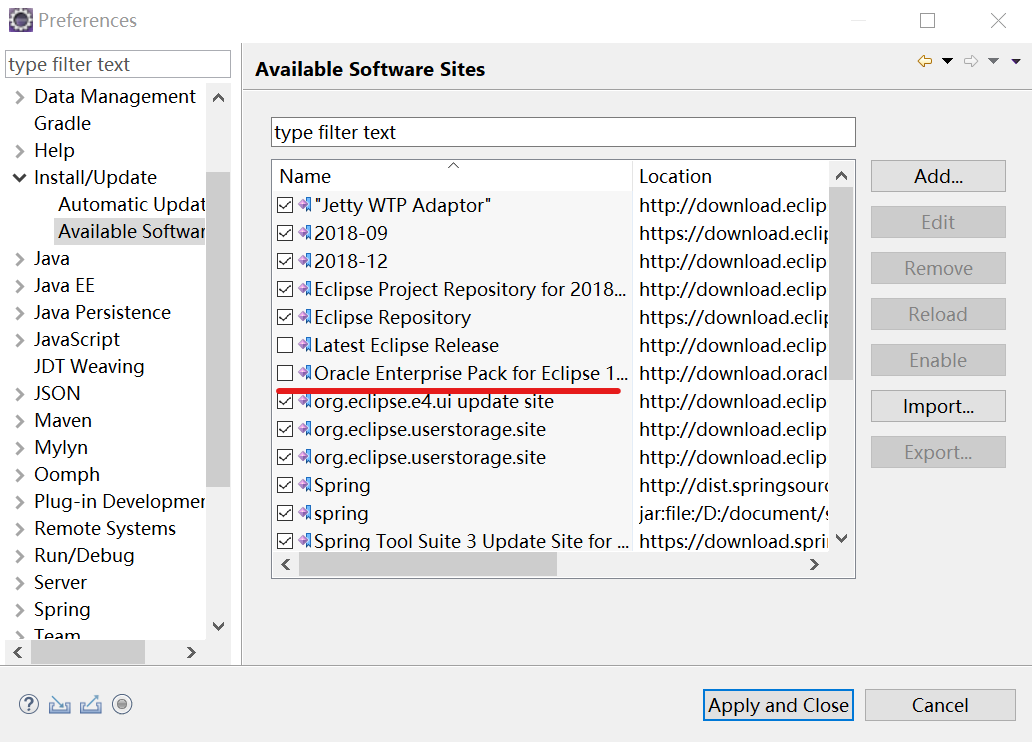The height and width of the screenshot is (742, 1032).
Task: Toggle org.eclipse.e4.ui update site checkbox
Action: coord(285,401)
